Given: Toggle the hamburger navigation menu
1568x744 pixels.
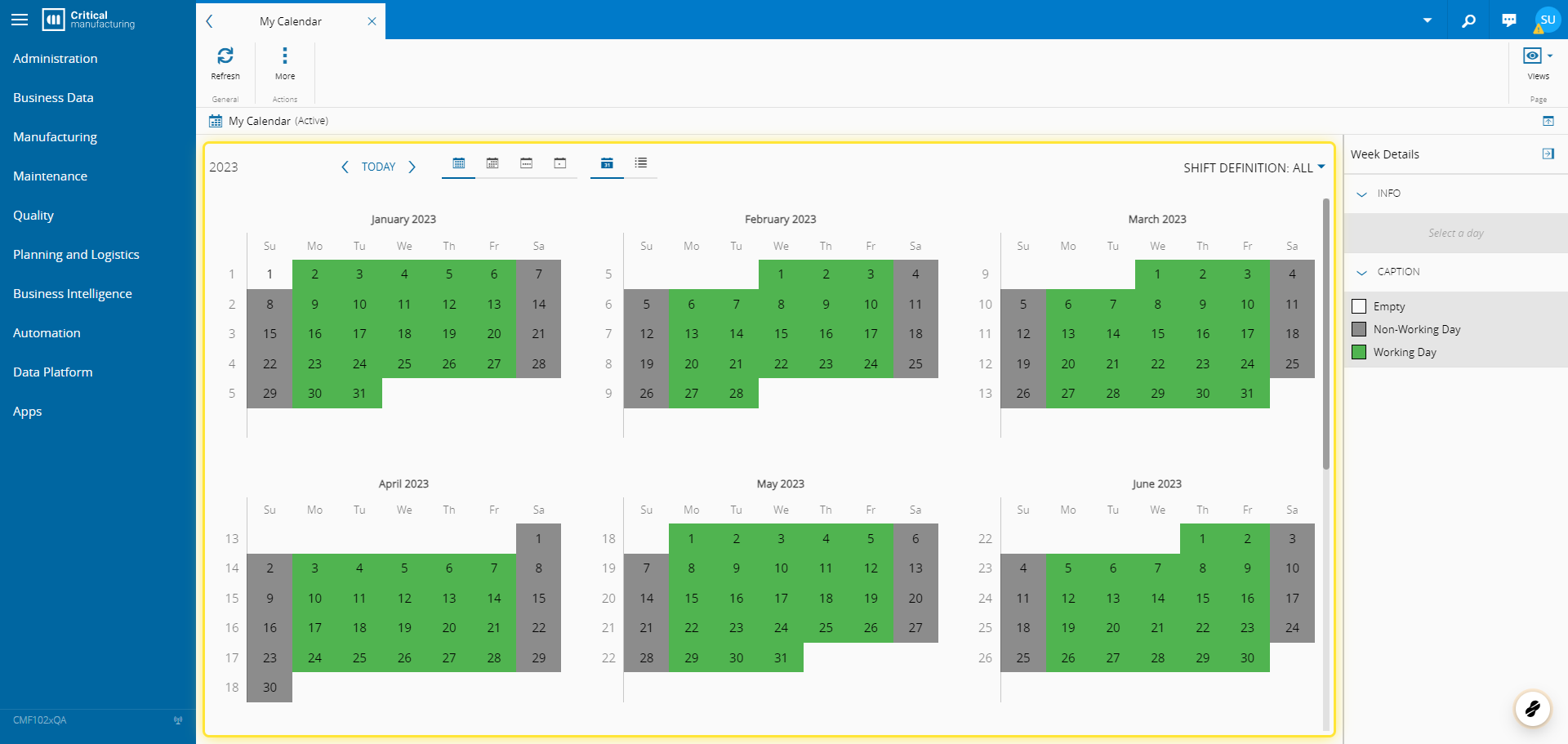Looking at the screenshot, I should pyautogui.click(x=20, y=20).
